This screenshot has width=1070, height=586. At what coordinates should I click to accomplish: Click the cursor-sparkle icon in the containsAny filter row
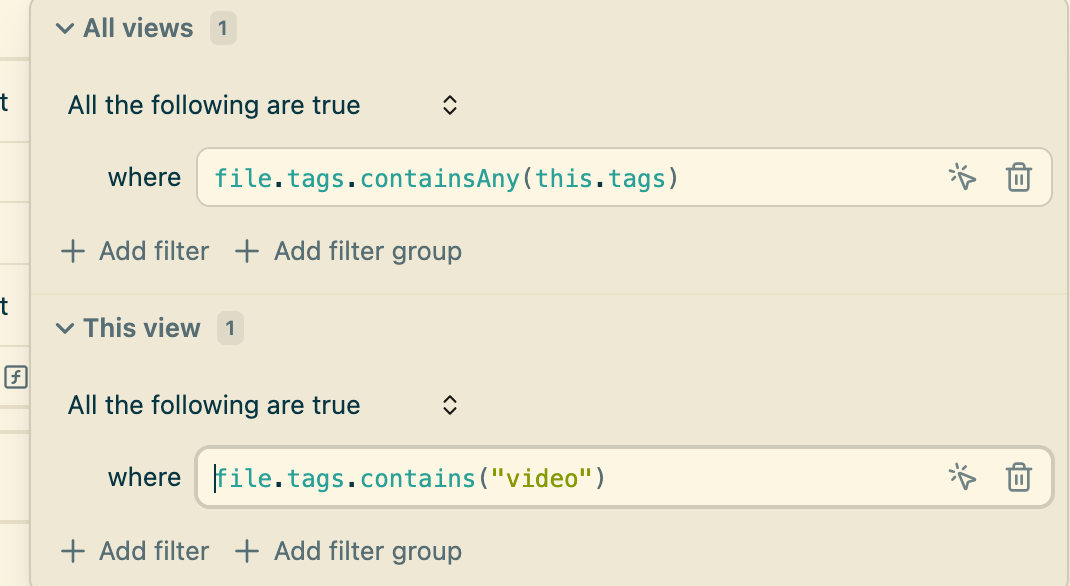coord(962,178)
